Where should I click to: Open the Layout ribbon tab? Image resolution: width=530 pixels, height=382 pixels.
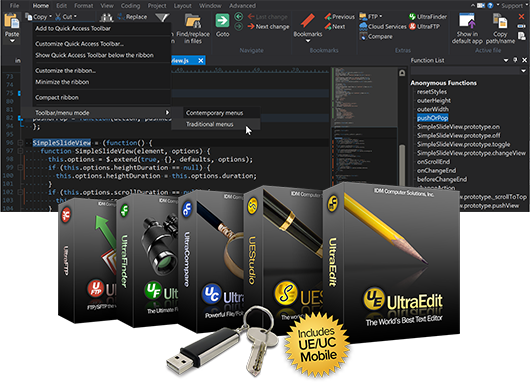pyautogui.click(x=183, y=6)
